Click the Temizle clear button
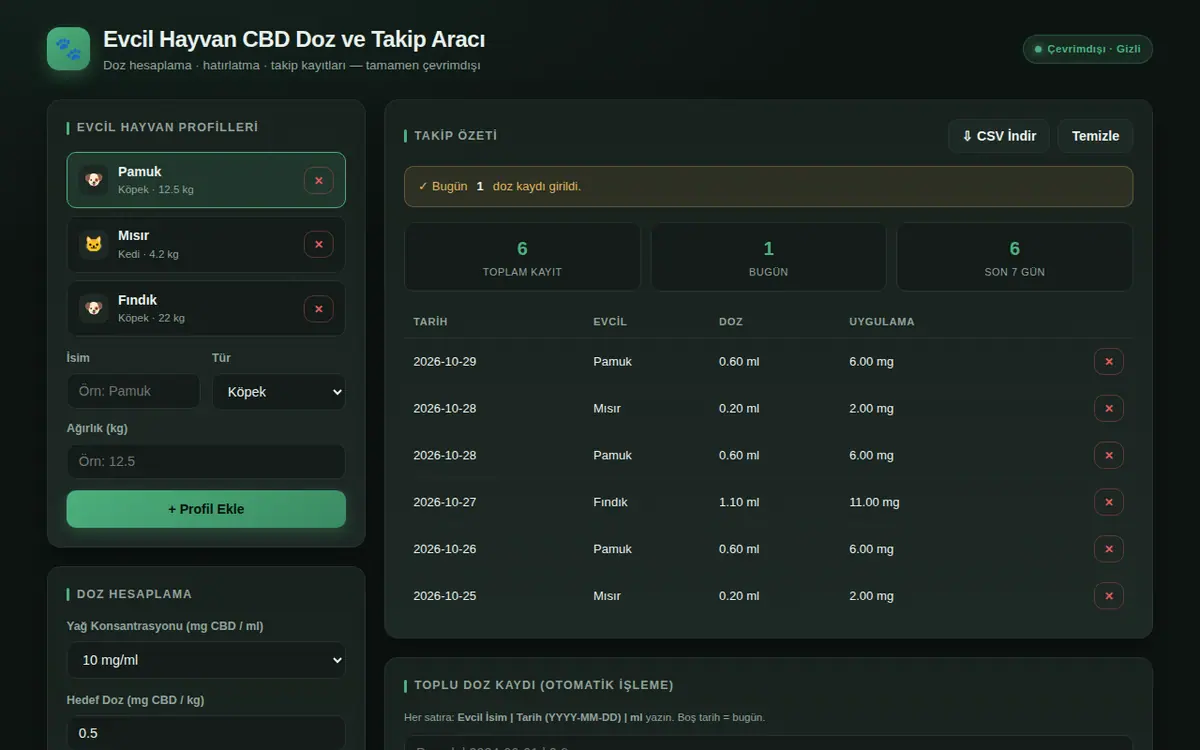1200x750 pixels. 1096,136
